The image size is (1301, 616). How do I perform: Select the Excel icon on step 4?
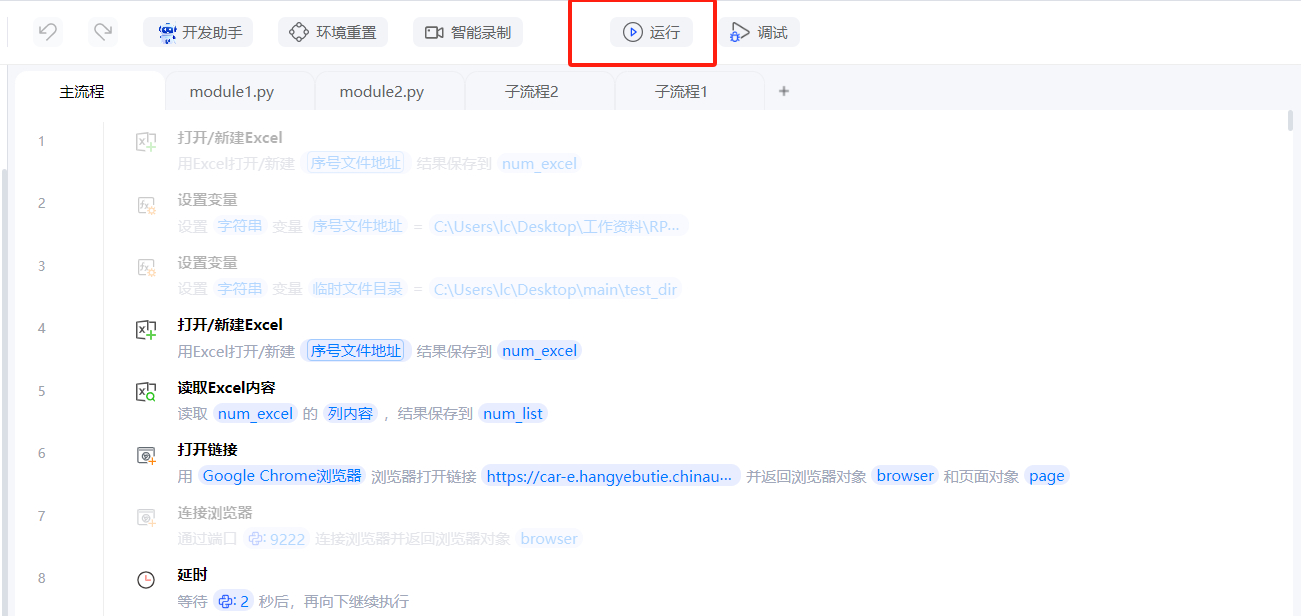(146, 330)
